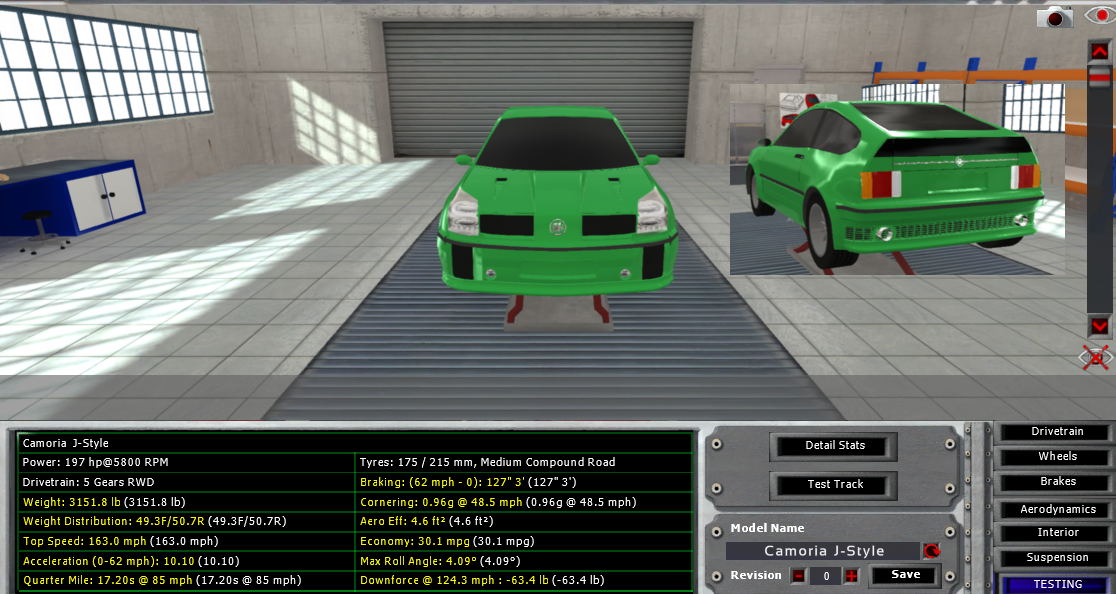The height and width of the screenshot is (594, 1116).
Task: Click the camera screenshot icon
Action: tap(1054, 16)
